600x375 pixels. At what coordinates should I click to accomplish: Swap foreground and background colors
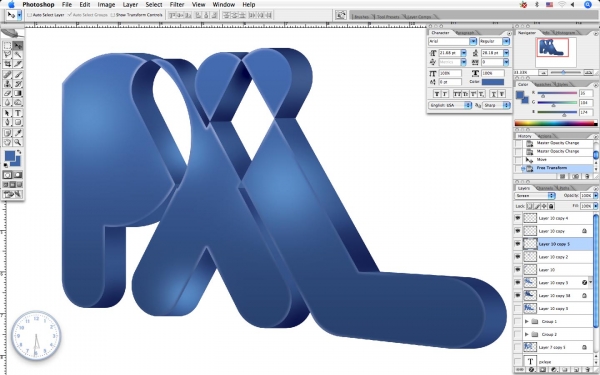(19, 152)
